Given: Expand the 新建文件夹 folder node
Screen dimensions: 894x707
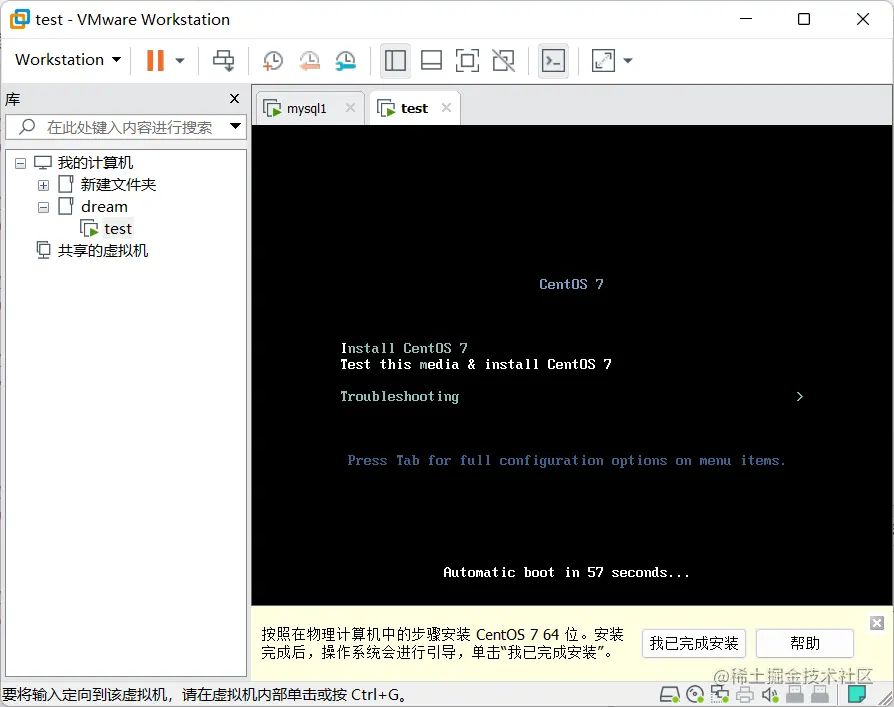Looking at the screenshot, I should (43, 185).
